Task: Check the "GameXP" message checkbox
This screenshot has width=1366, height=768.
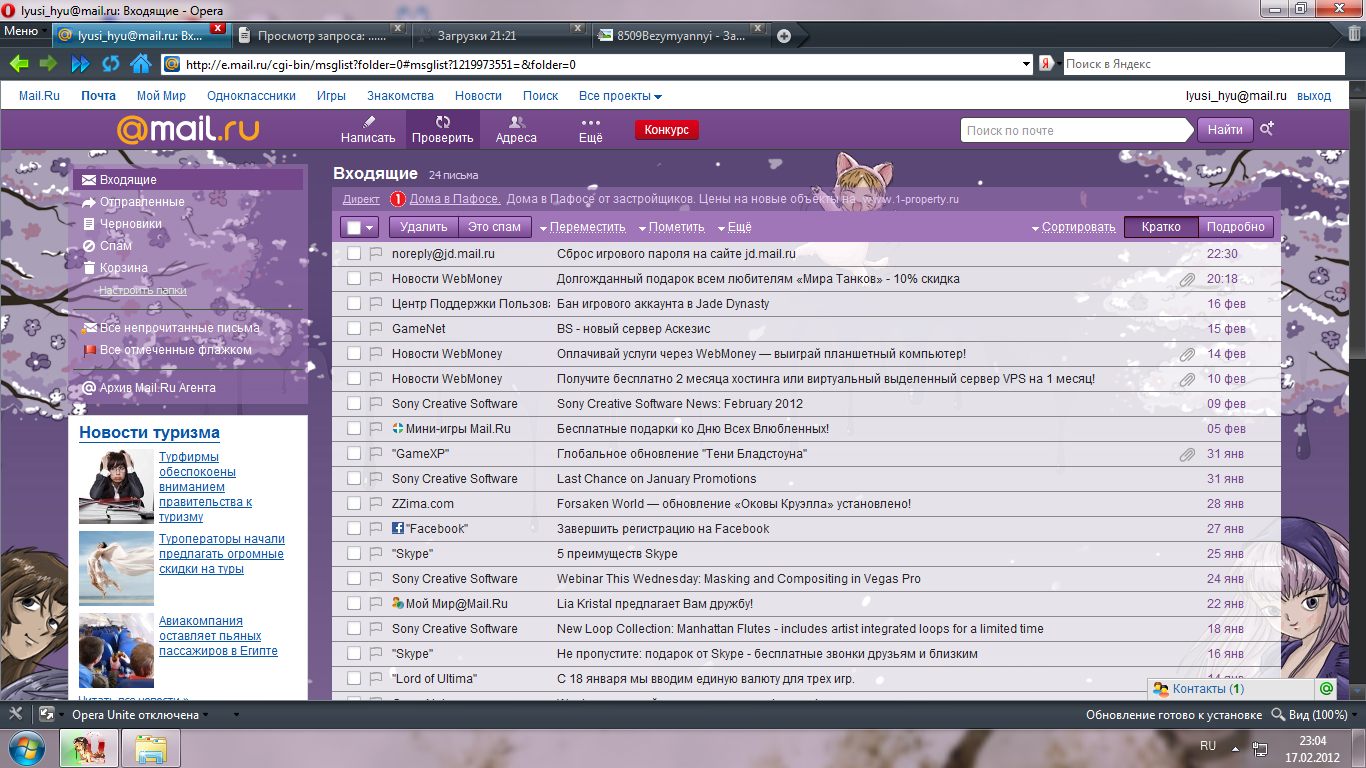Action: [353, 454]
